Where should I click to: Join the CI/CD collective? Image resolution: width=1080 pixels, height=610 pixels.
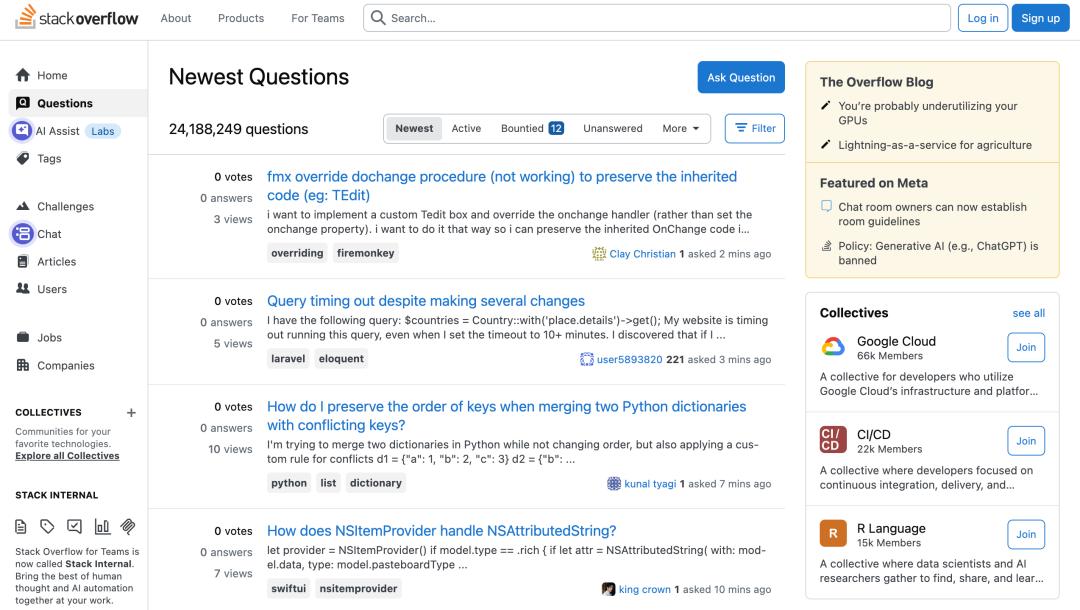click(x=1026, y=441)
